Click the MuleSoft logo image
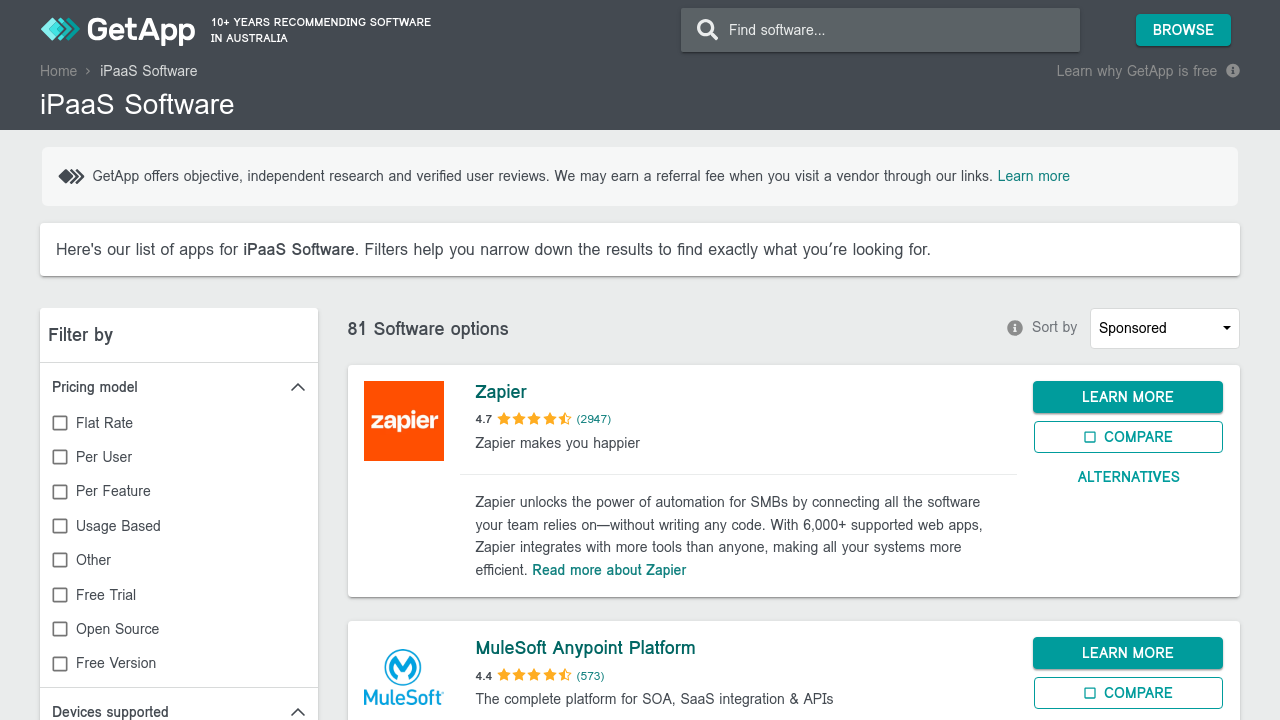1280x720 pixels. coord(404,677)
